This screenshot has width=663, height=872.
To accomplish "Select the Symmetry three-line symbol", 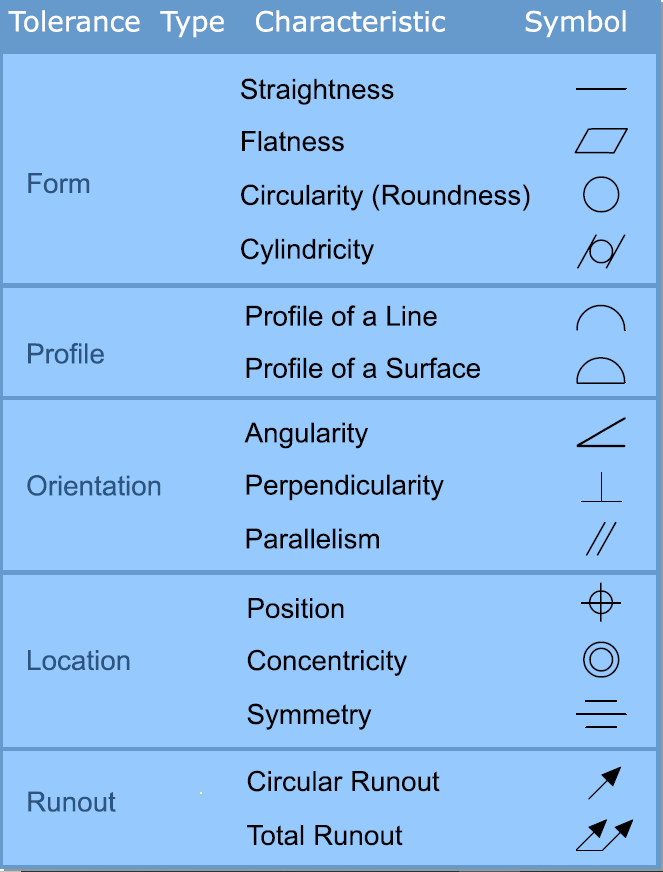I will pyautogui.click(x=601, y=715).
